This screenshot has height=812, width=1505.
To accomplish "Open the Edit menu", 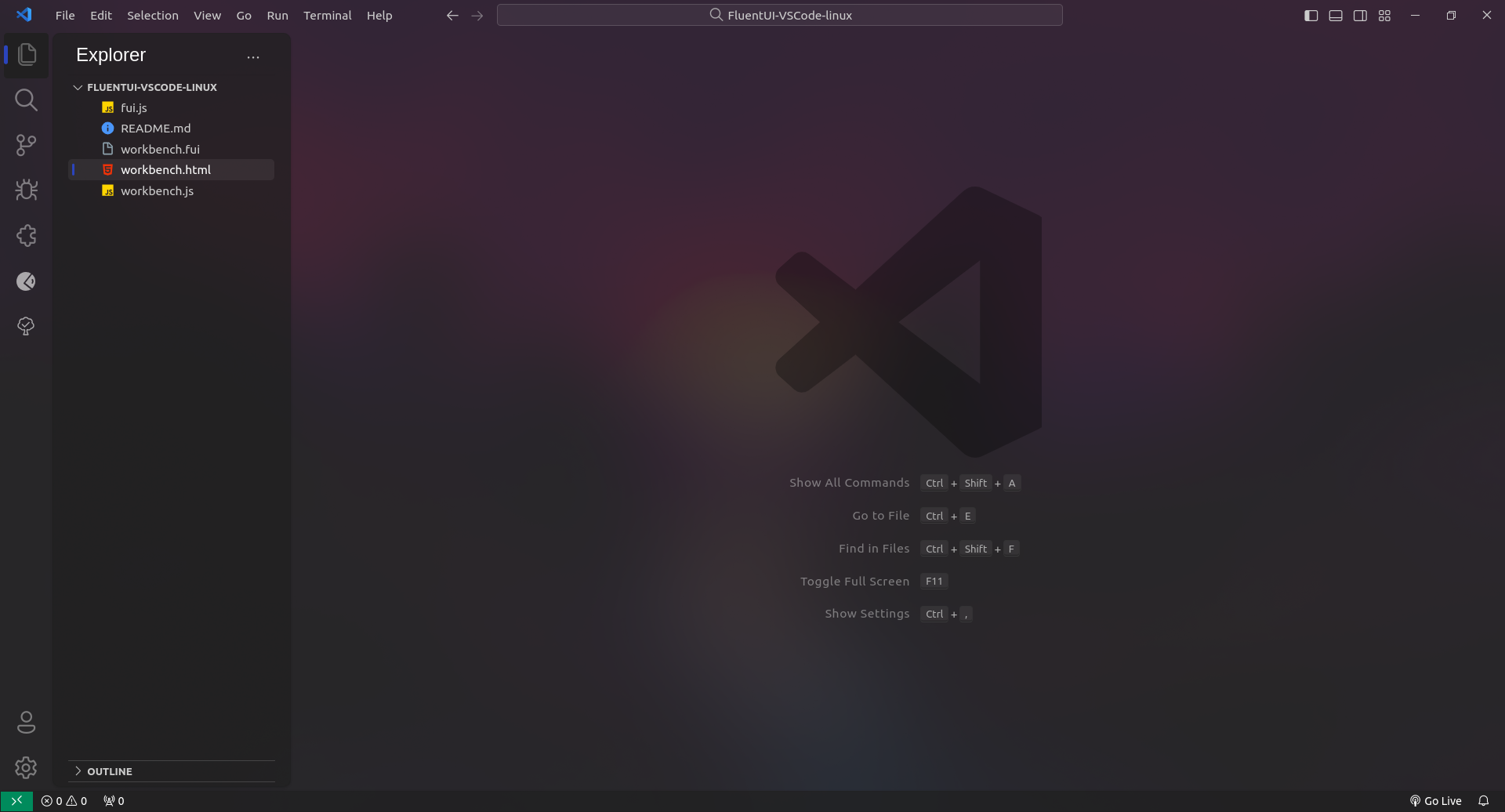I will [101, 15].
